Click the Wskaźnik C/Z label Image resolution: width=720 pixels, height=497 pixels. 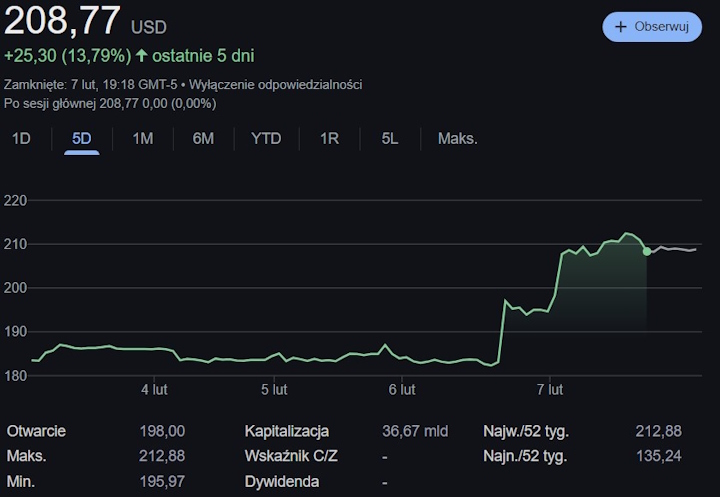(291, 456)
